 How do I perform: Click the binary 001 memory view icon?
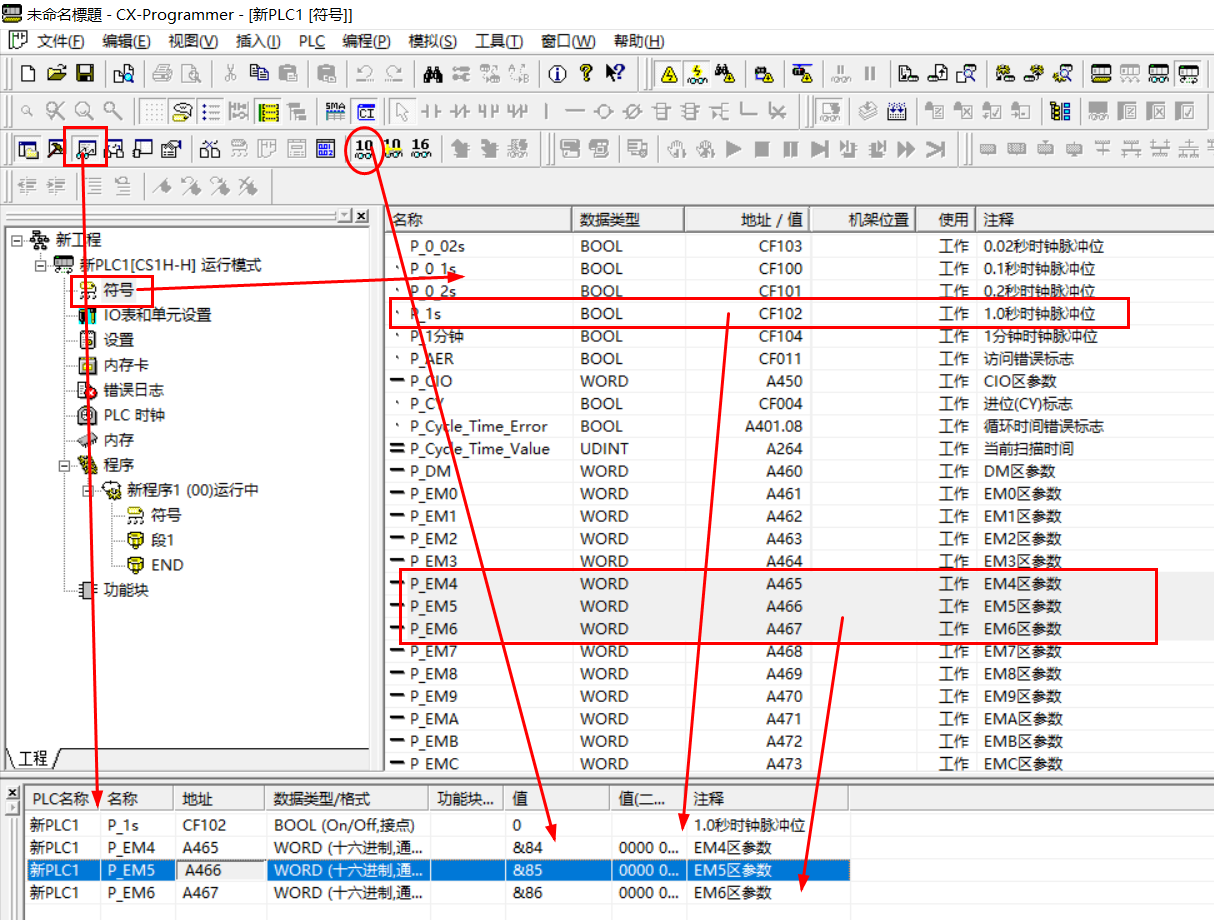point(326,149)
